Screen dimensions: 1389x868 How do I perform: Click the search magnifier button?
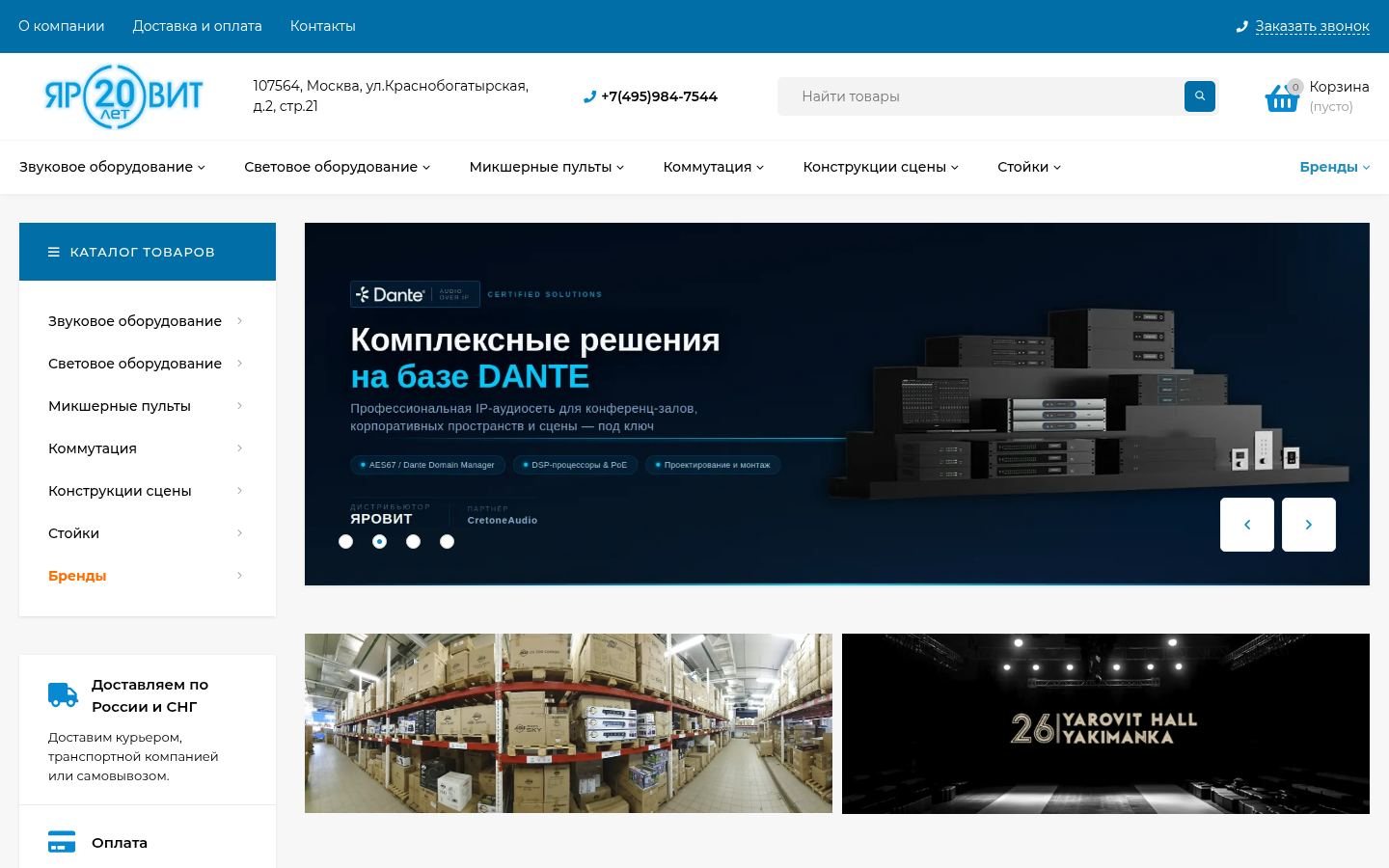pos(1200,96)
